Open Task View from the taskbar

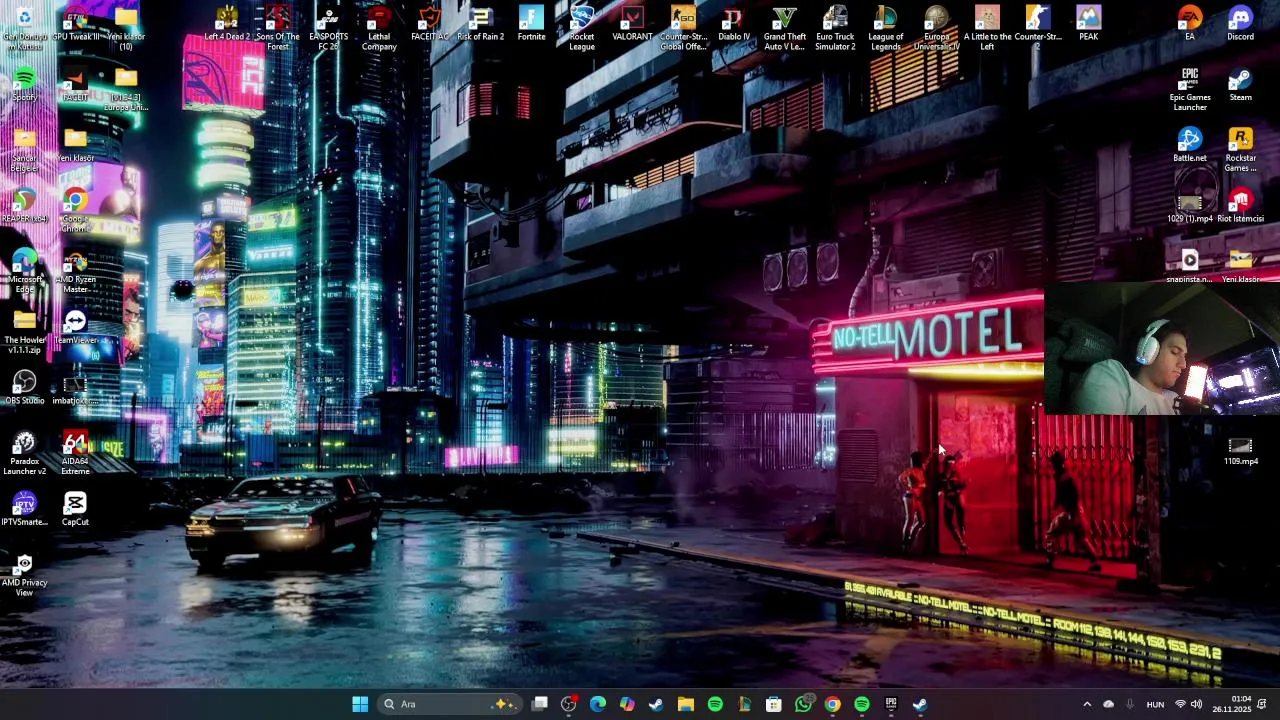(540, 704)
